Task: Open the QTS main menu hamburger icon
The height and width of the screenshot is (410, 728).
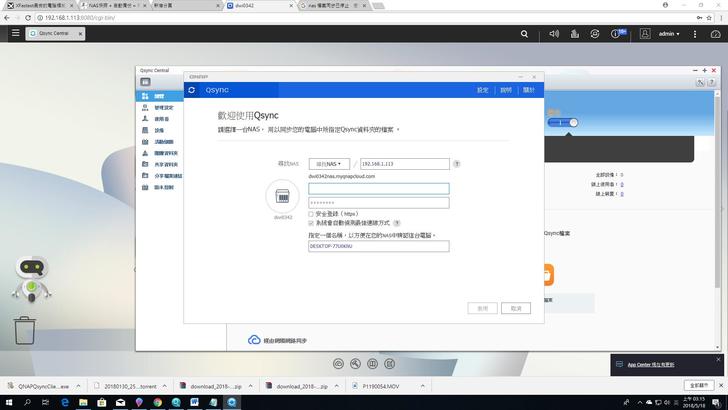Action: (15, 33)
